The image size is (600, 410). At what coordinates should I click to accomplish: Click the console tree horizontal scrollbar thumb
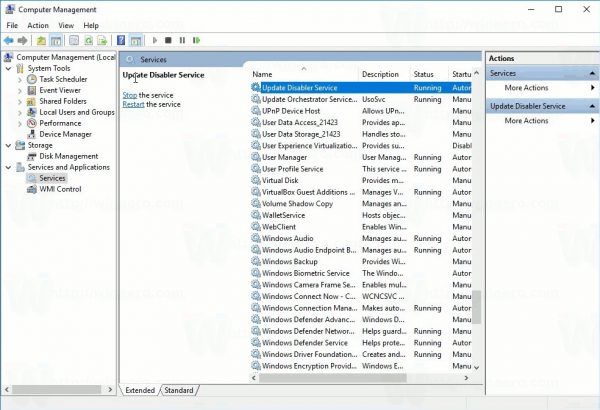coord(57,390)
